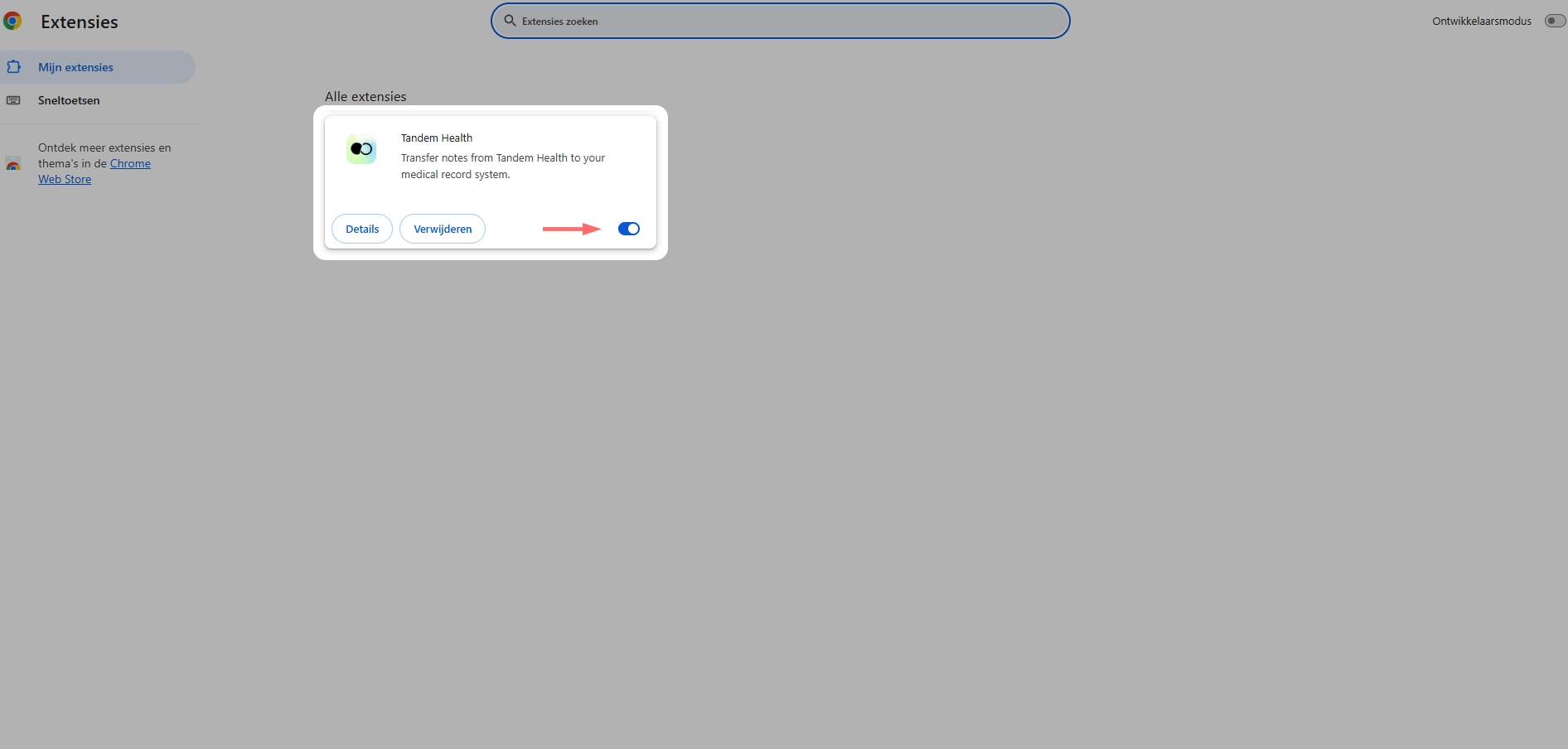The width and height of the screenshot is (1568, 749).
Task: Click Verwijderen to remove Tandem Health
Action: [x=443, y=229]
